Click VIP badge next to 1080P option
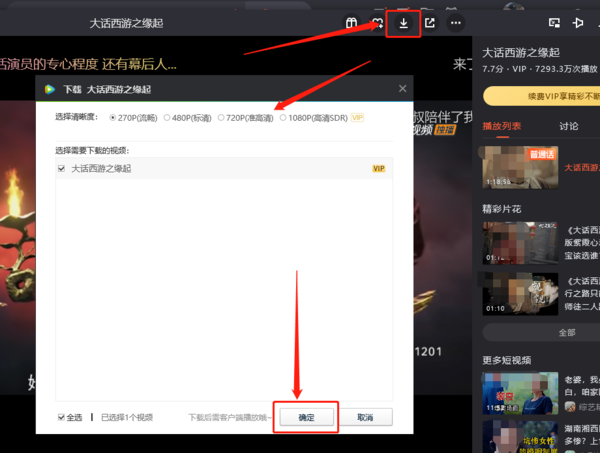Viewport: 600px width, 453px height. pyautogui.click(x=357, y=117)
